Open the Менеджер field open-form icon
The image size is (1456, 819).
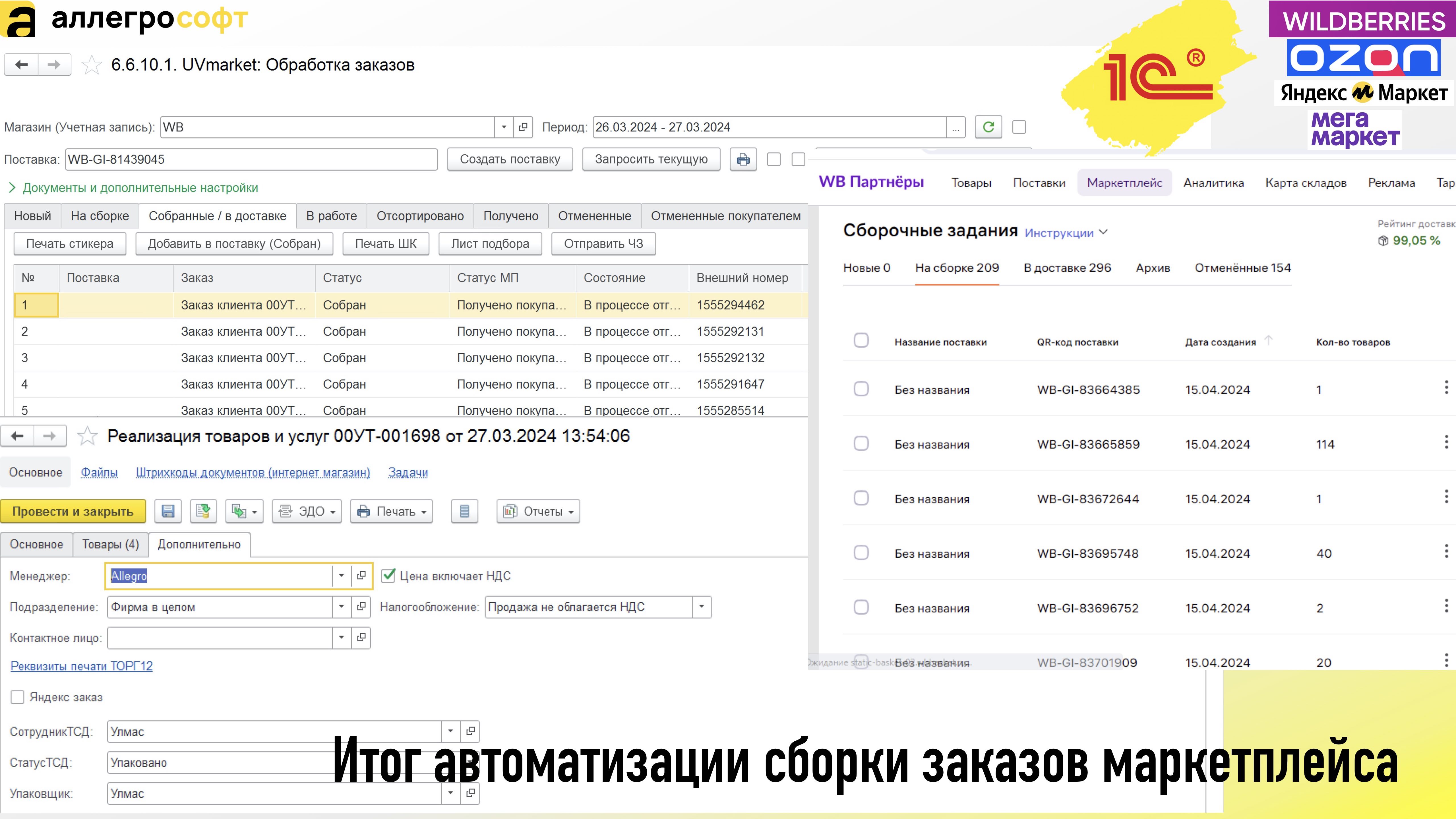(361, 575)
